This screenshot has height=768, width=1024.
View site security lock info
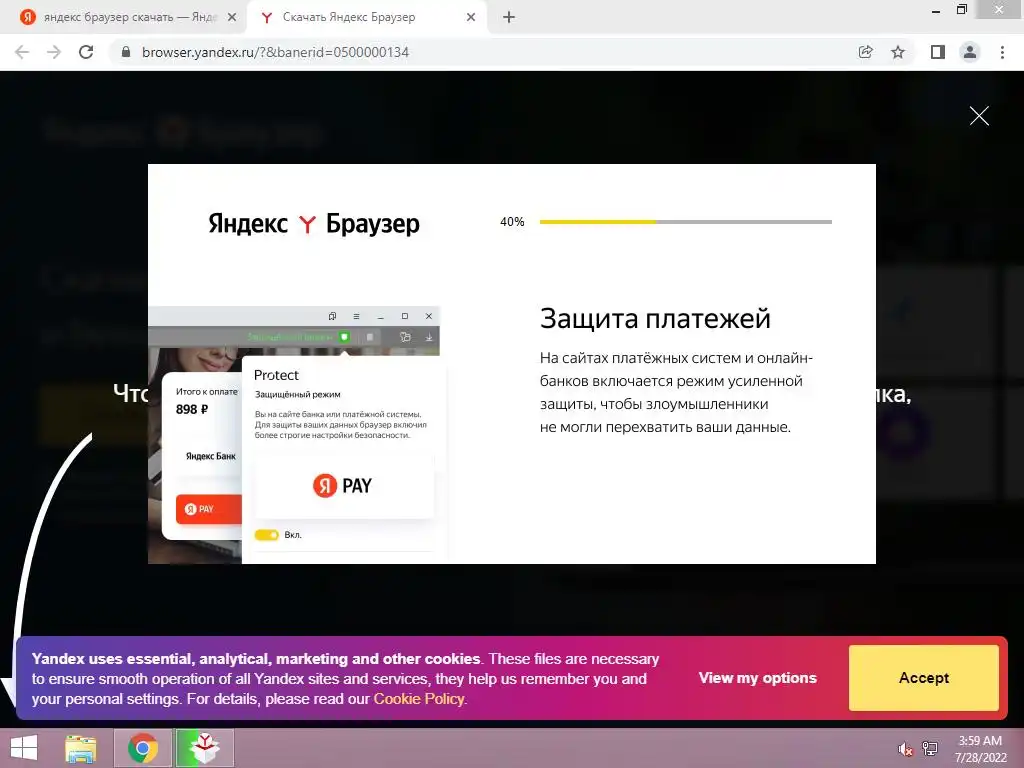pos(126,52)
